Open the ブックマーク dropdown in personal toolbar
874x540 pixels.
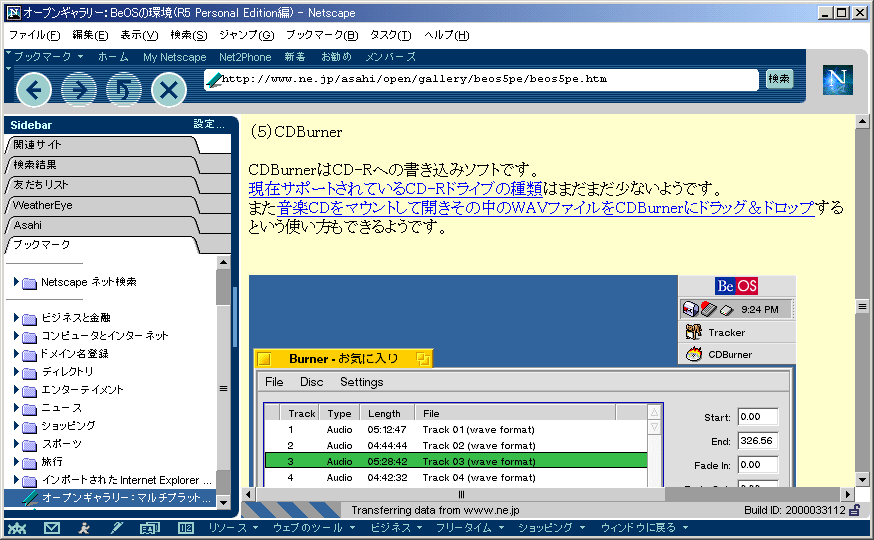48,57
